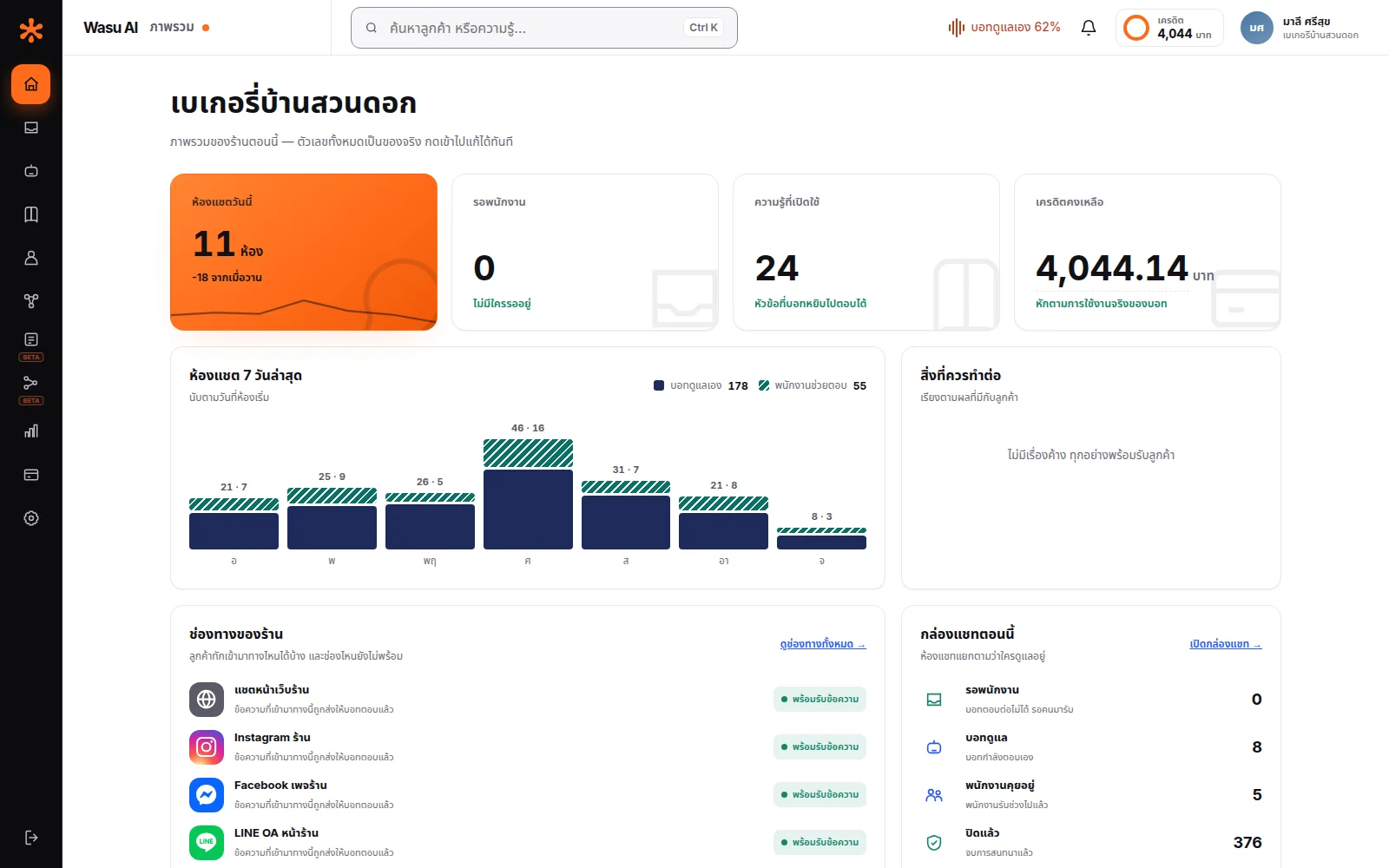Viewport: 1389px width, 868px height.
Task: Select the LINE OA channel icon
Action: 207,843
